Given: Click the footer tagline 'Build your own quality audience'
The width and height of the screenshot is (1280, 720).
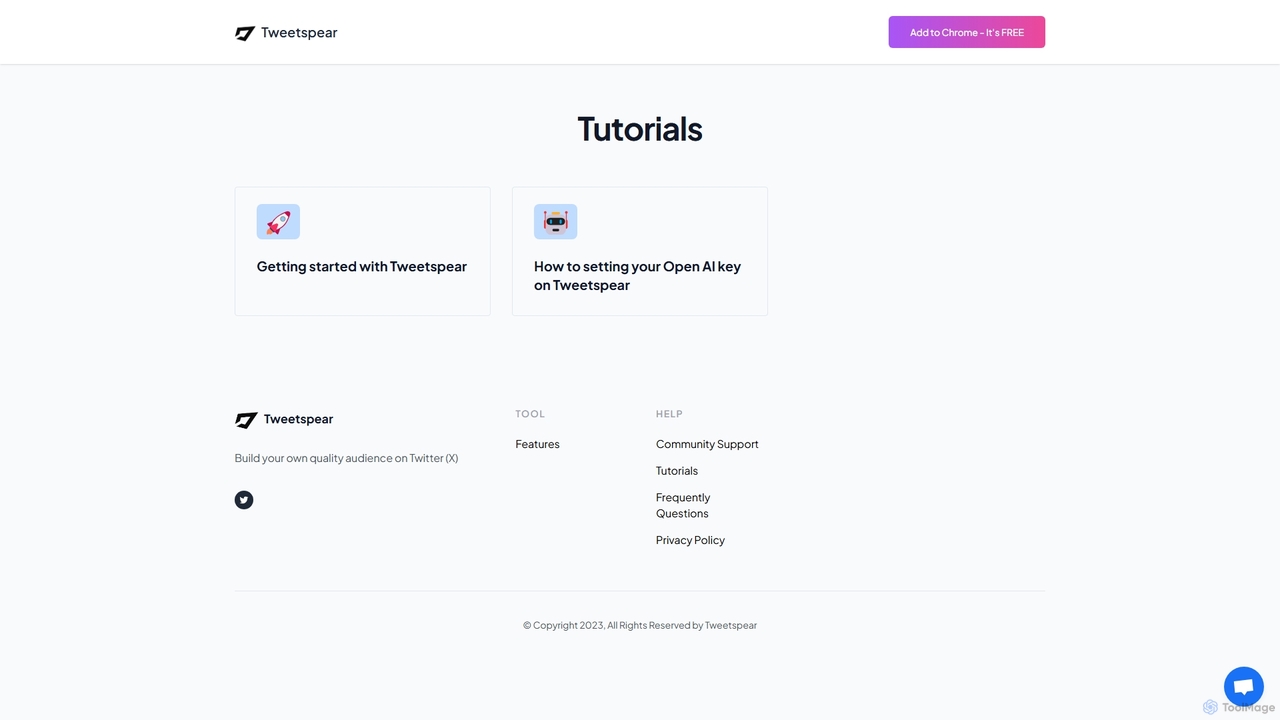Looking at the screenshot, I should [x=346, y=458].
